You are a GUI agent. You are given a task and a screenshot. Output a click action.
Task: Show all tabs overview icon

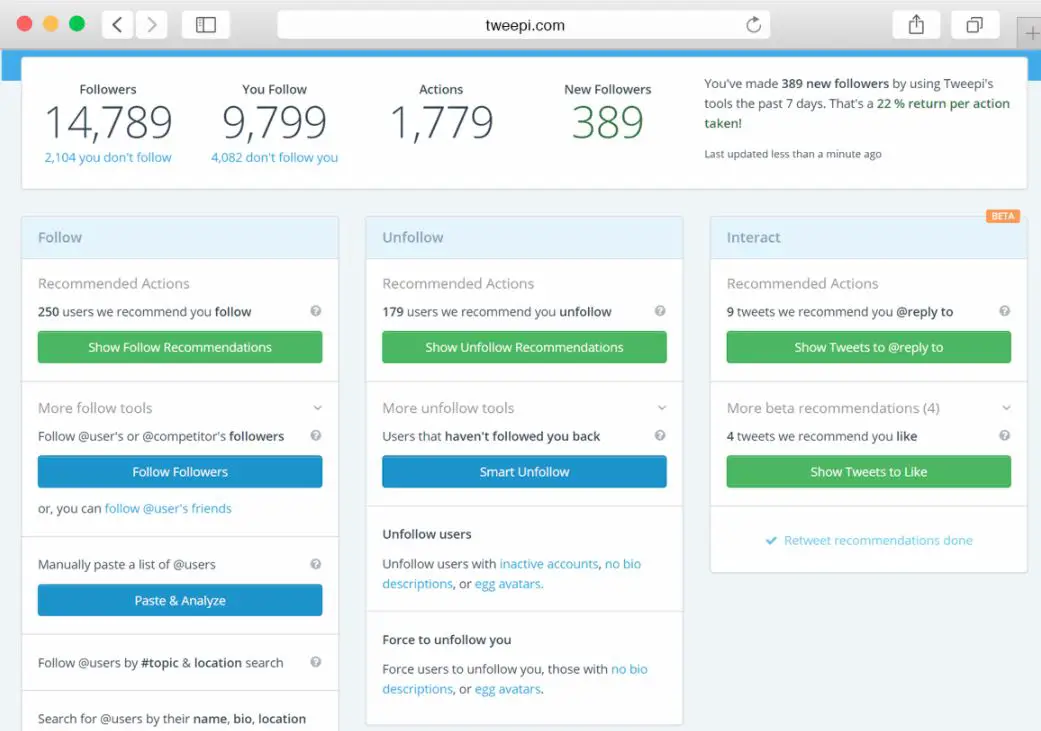975,25
